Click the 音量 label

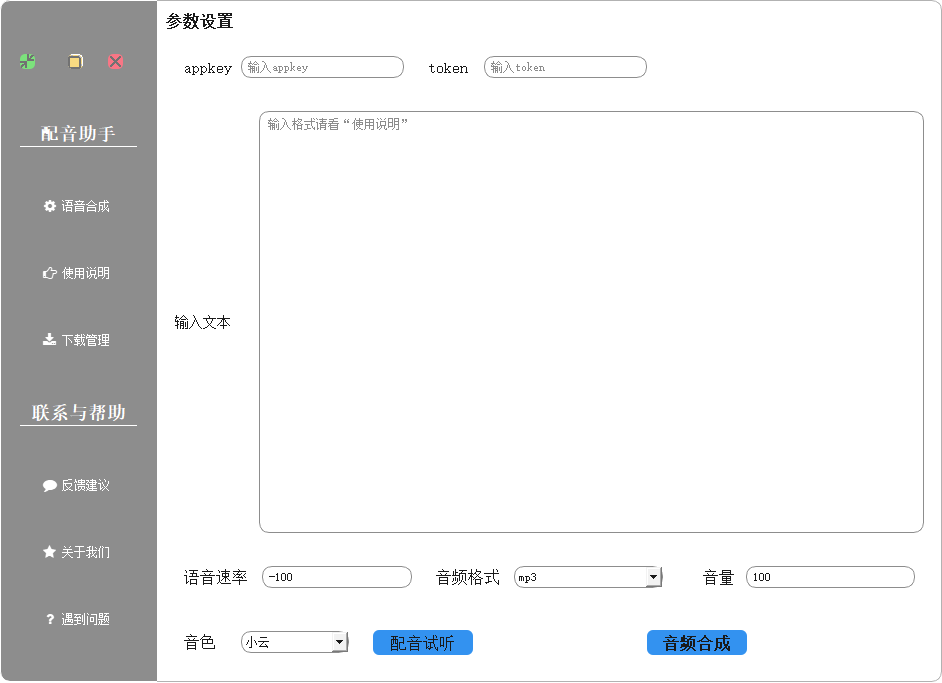719,577
